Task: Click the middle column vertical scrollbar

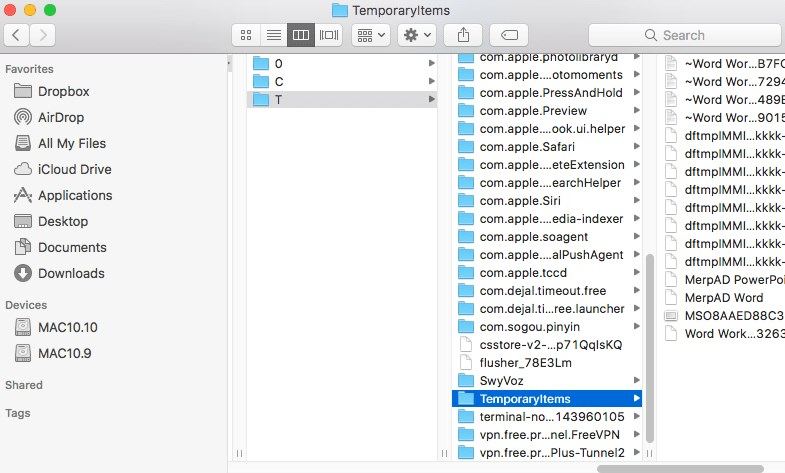Action: [x=650, y=348]
